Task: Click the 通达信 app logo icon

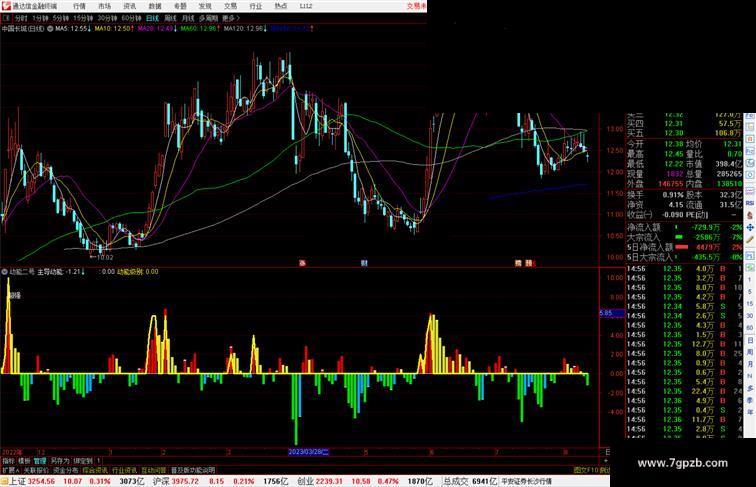Action: point(6,6)
